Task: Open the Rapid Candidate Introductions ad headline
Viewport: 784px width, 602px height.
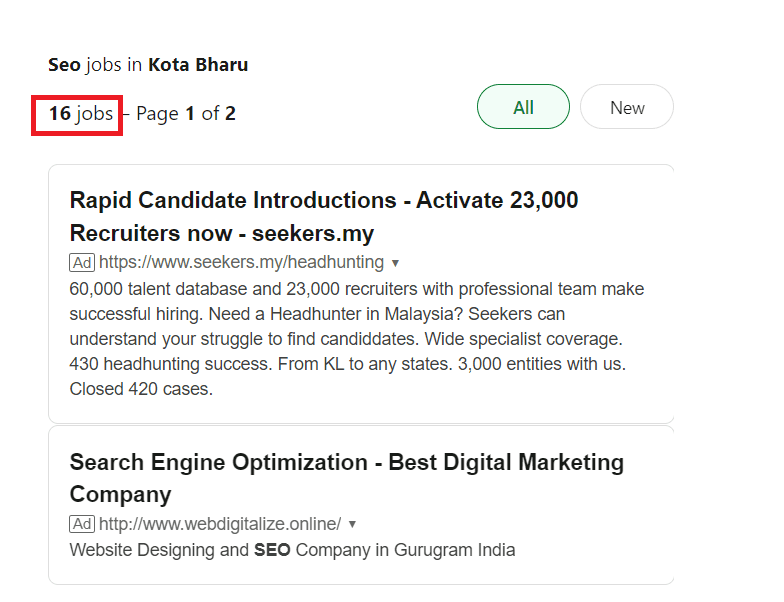Action: (x=324, y=216)
